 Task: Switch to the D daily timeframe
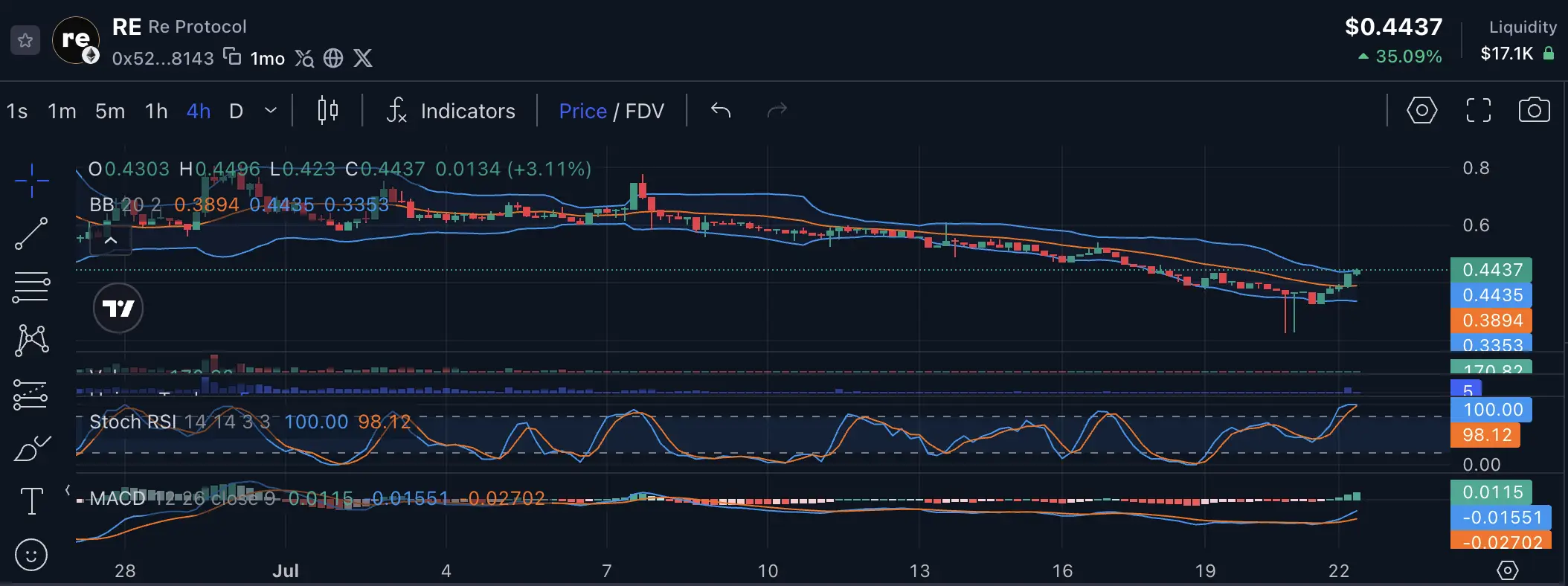(x=236, y=112)
